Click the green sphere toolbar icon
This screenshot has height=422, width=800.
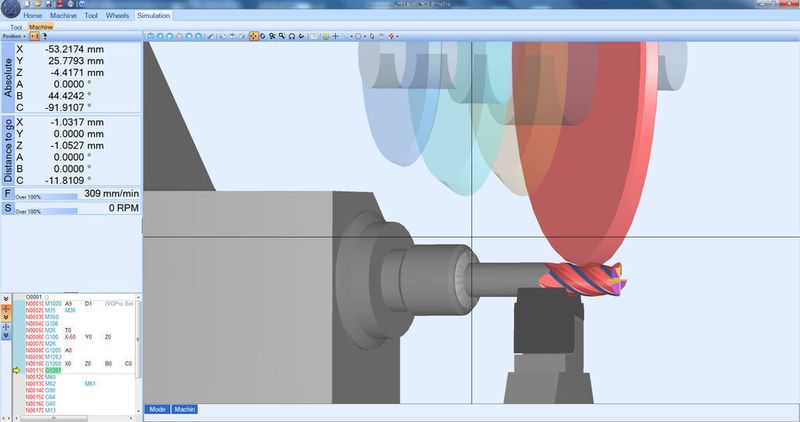click(x=326, y=36)
